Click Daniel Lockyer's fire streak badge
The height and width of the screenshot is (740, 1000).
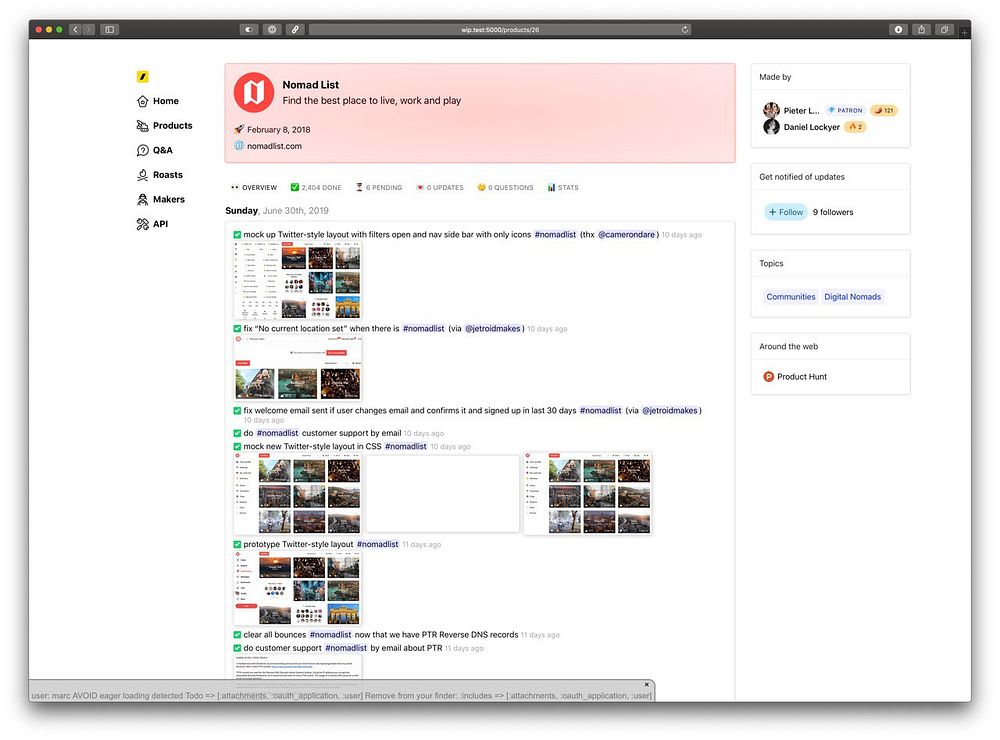855,127
